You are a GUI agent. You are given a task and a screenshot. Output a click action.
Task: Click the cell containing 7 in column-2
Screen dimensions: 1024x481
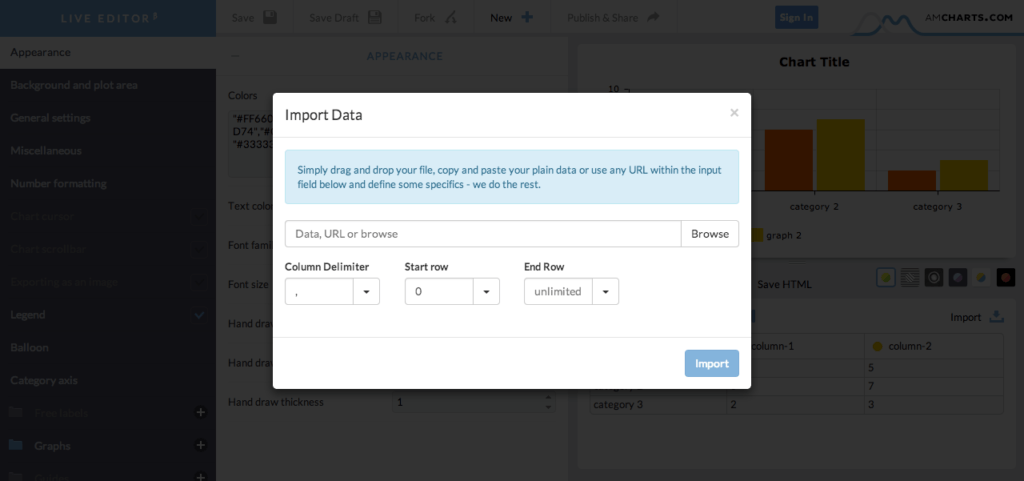[x=934, y=386]
